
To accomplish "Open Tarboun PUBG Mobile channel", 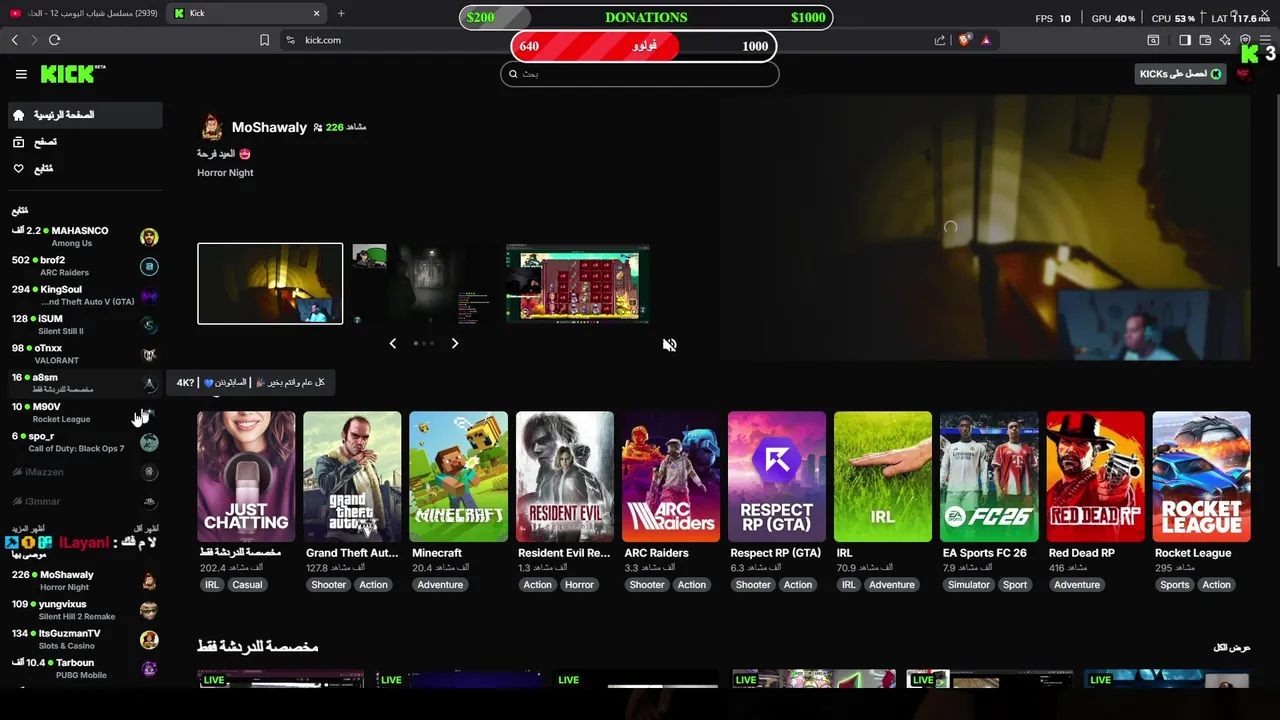I will click(84, 668).
